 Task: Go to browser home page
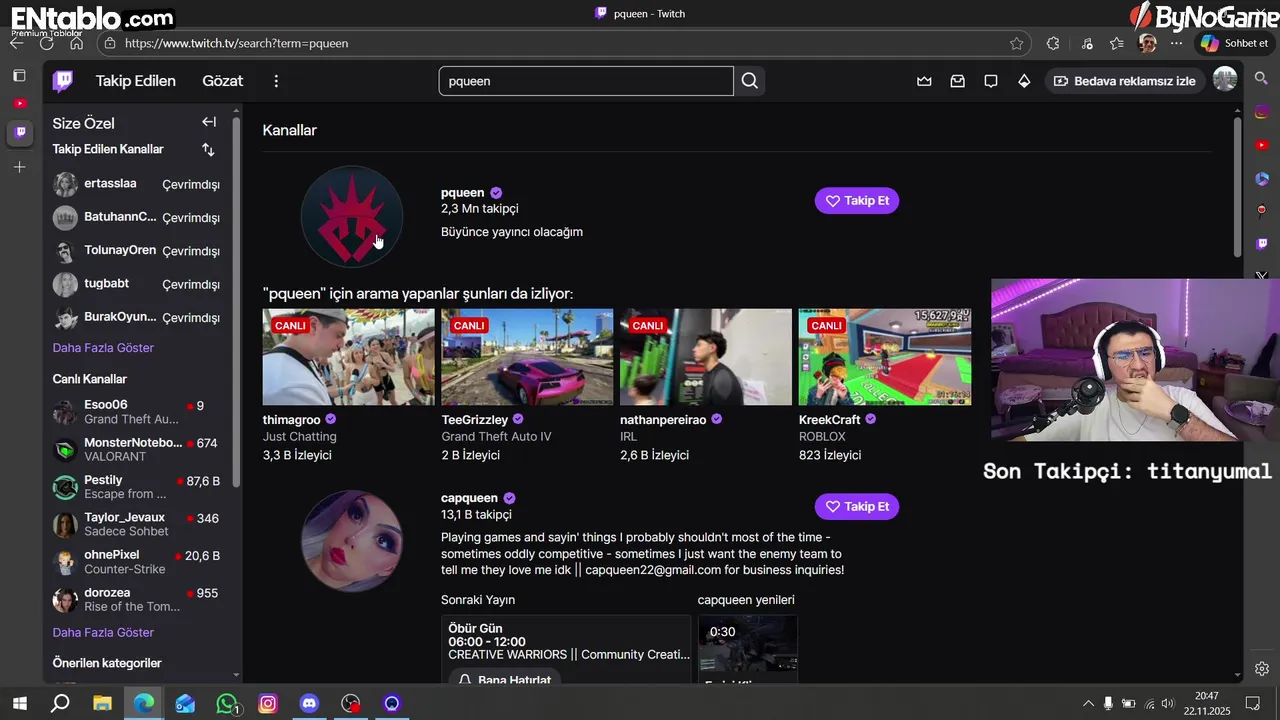point(76,43)
